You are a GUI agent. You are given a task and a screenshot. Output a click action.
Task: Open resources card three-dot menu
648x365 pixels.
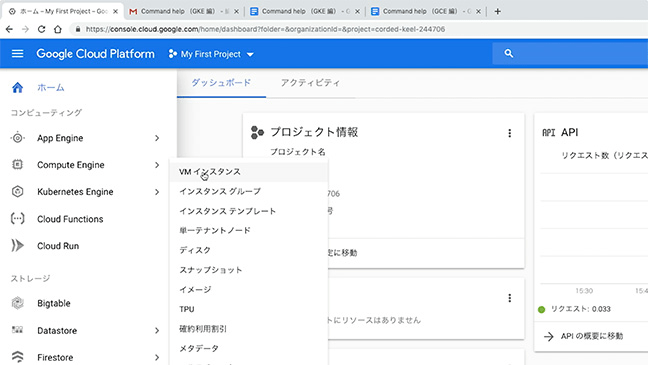[510, 298]
